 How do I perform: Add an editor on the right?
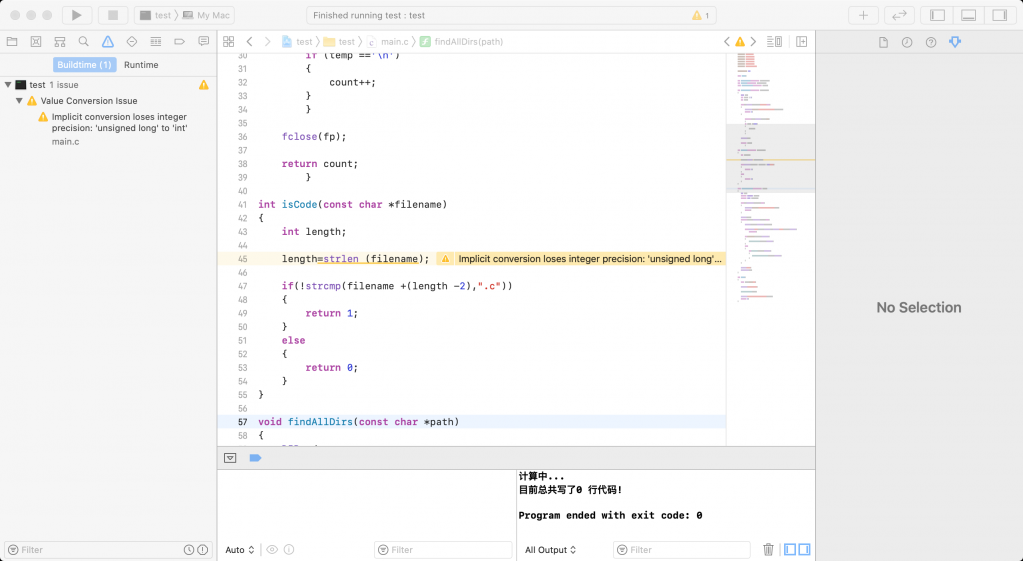tap(801, 41)
